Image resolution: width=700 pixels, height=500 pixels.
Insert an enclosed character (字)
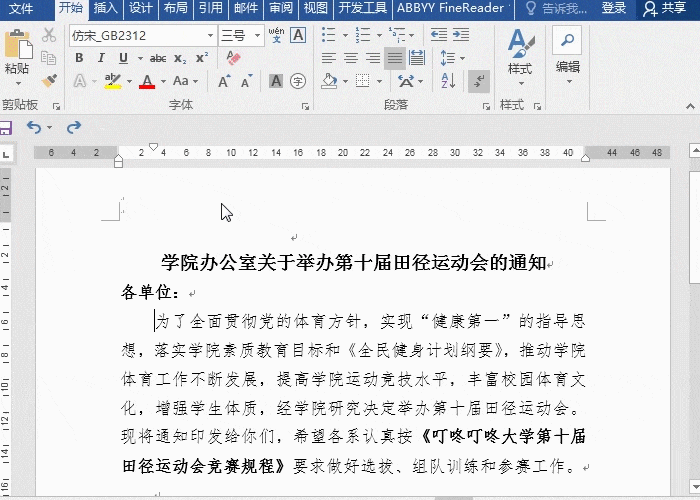tap(298, 81)
